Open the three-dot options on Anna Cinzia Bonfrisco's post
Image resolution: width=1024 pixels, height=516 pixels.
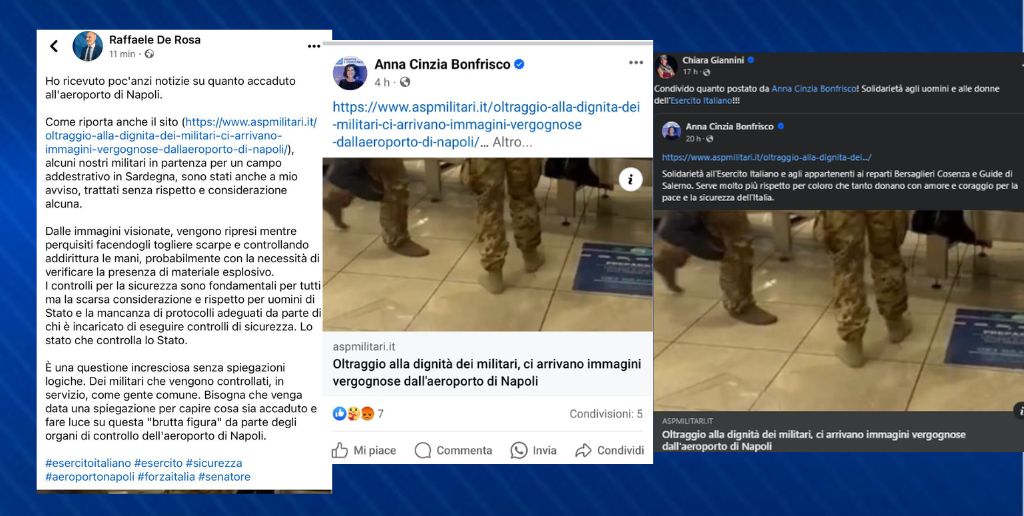[x=636, y=63]
